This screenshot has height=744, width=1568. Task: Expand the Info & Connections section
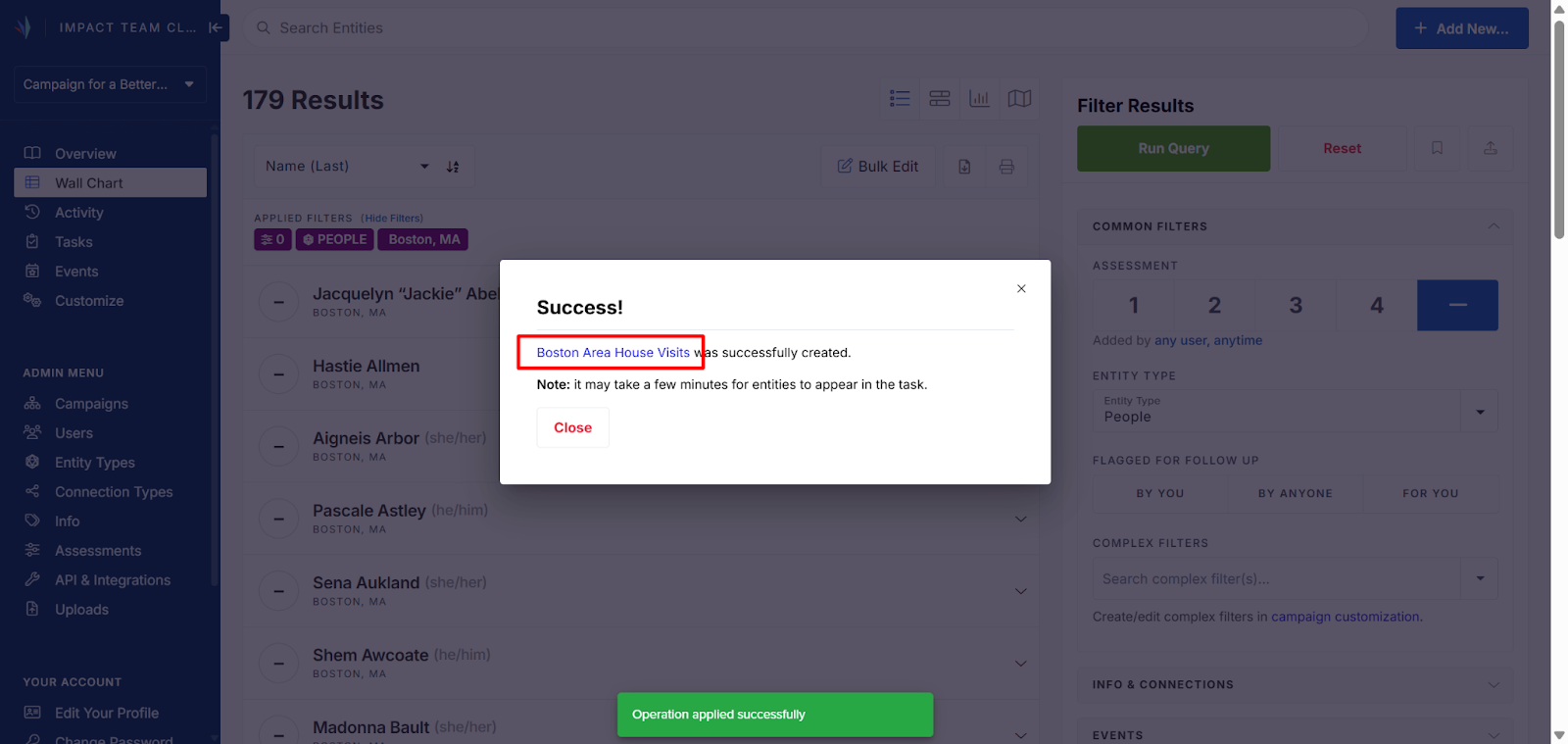pos(1295,684)
